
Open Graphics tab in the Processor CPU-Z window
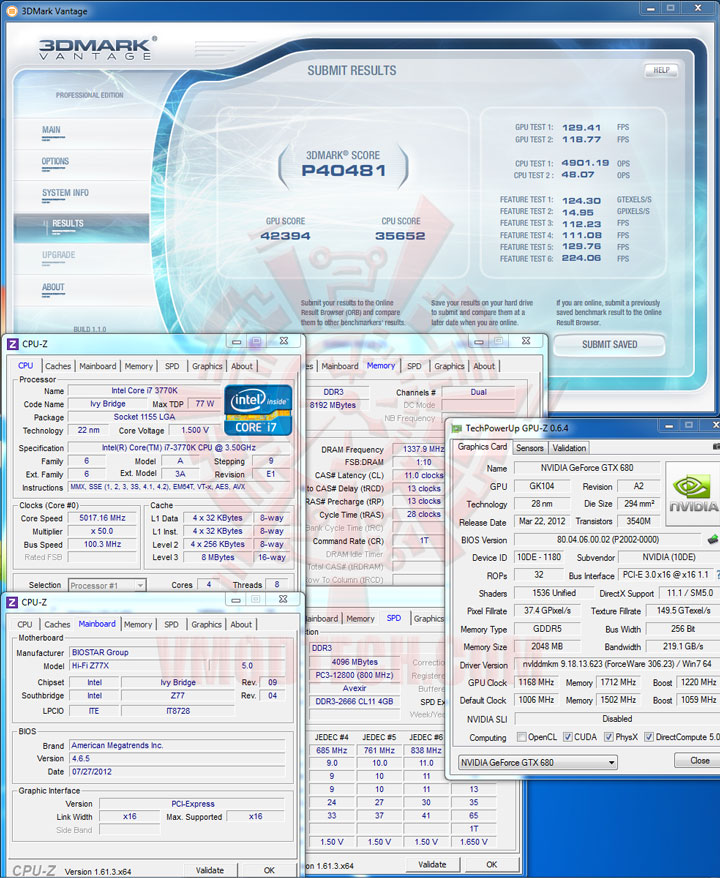[x=207, y=366]
